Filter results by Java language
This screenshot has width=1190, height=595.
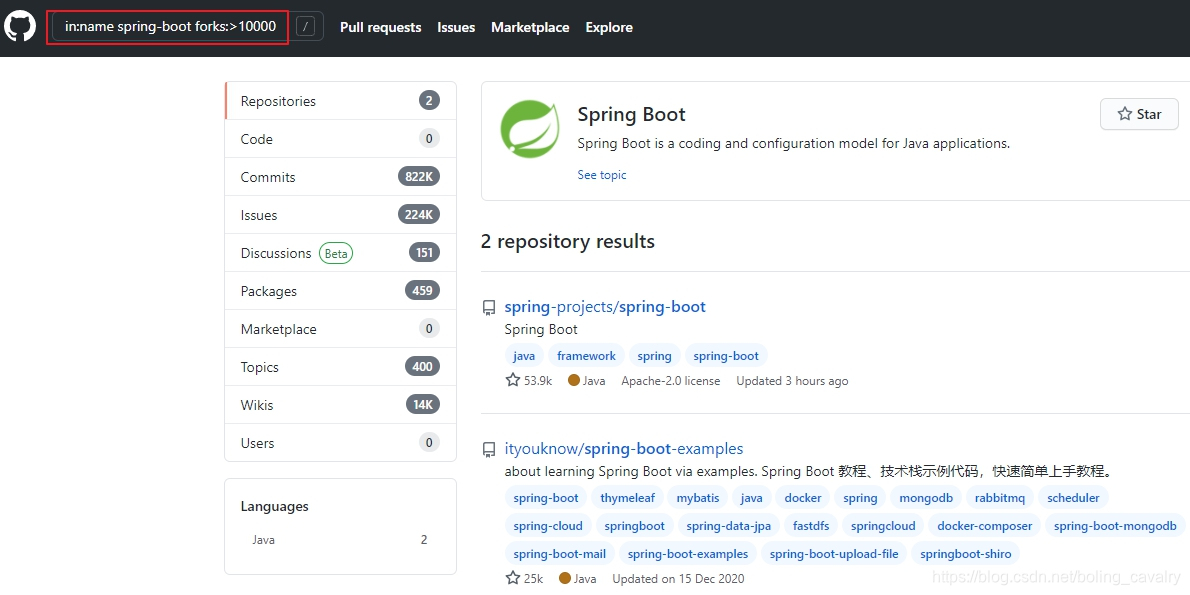(340, 540)
